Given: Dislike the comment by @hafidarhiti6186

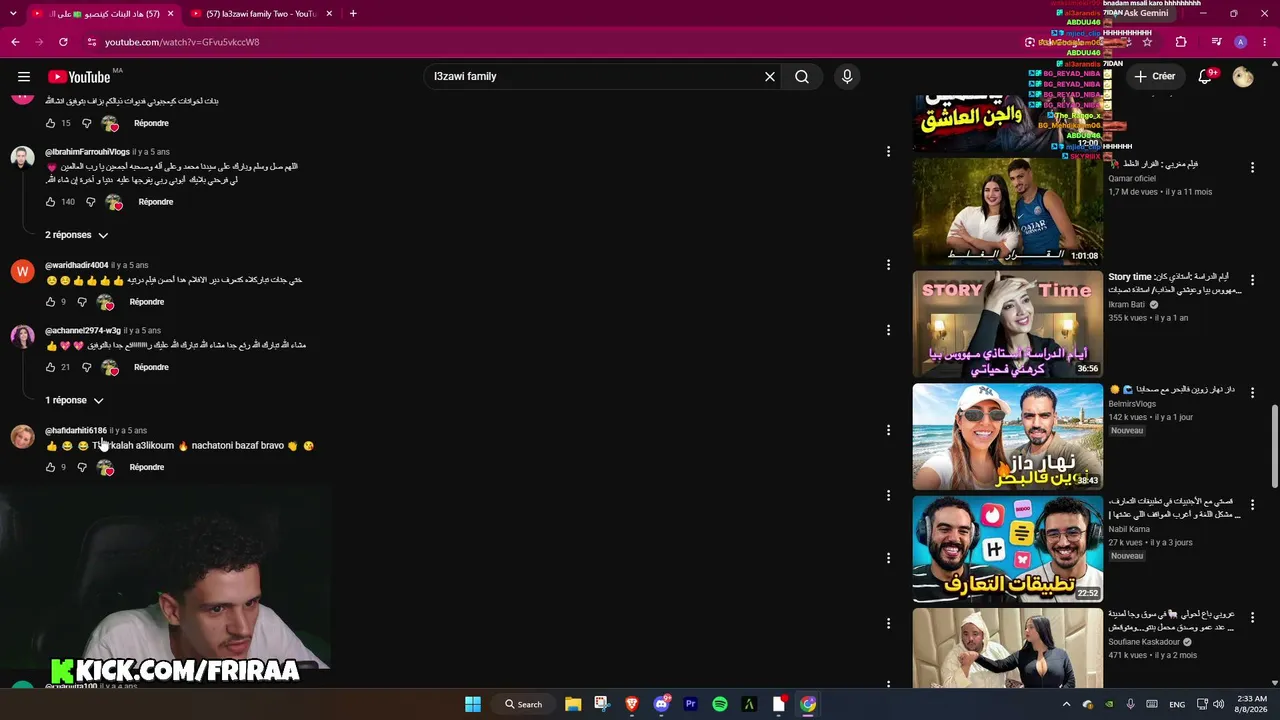Looking at the screenshot, I should (82, 467).
